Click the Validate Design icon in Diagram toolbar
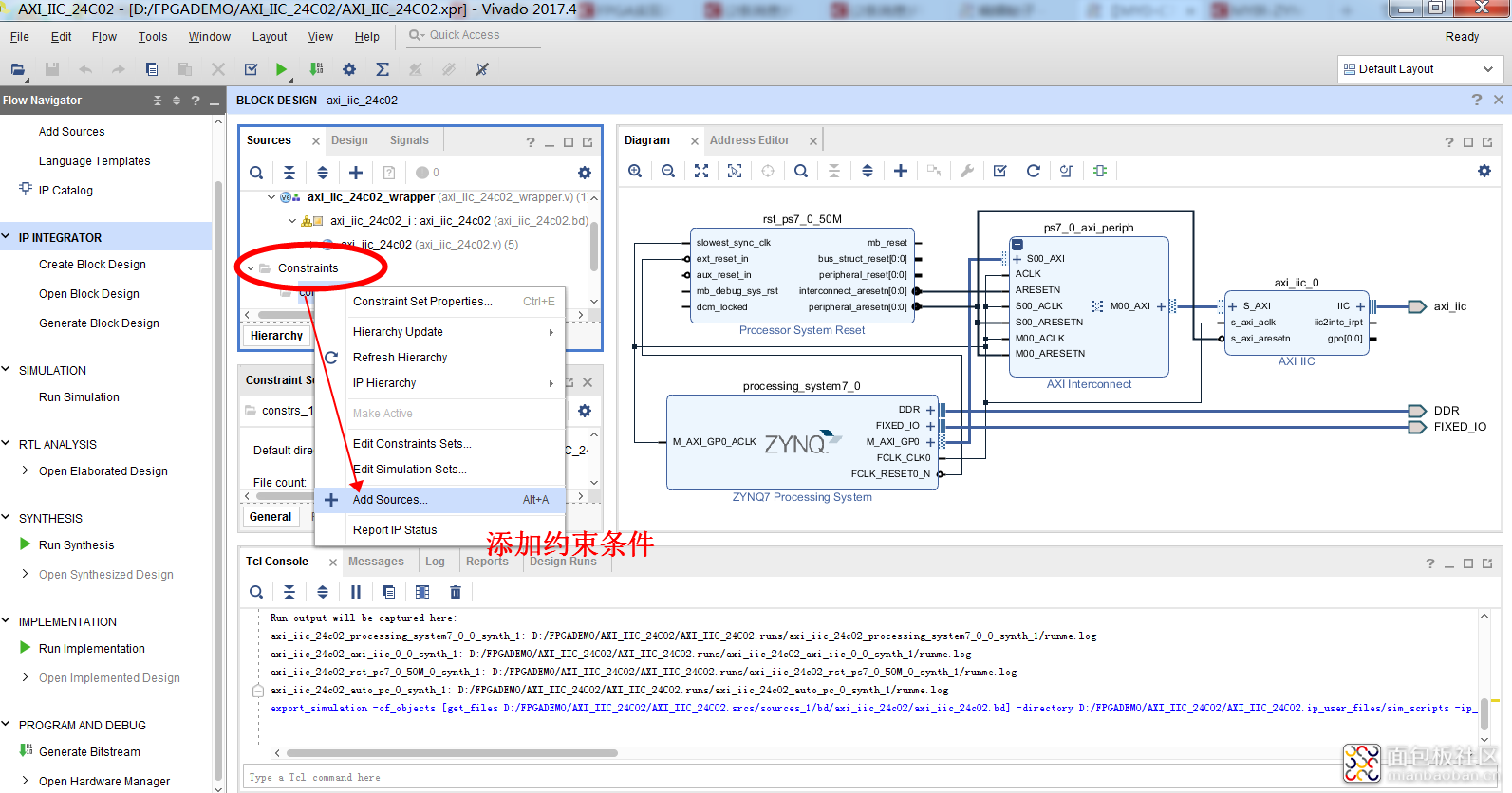 click(x=999, y=171)
